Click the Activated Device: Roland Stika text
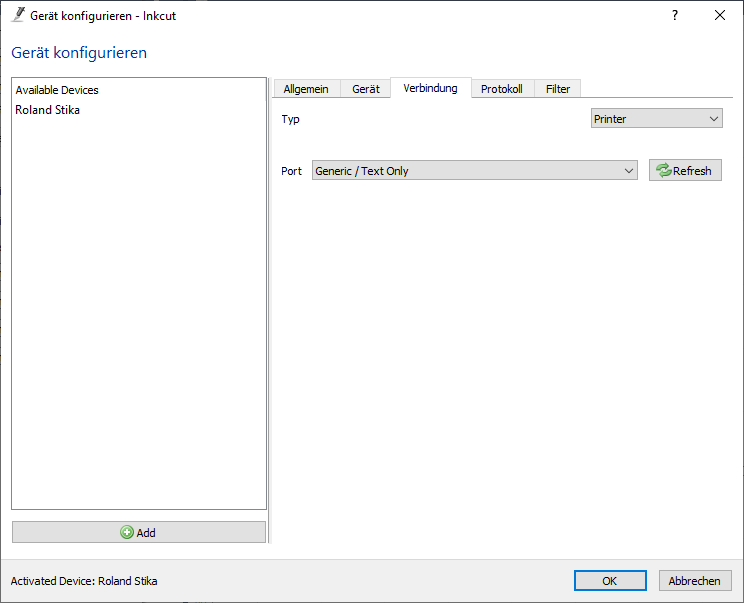Screen dimensions: 745x603 click(x=84, y=581)
